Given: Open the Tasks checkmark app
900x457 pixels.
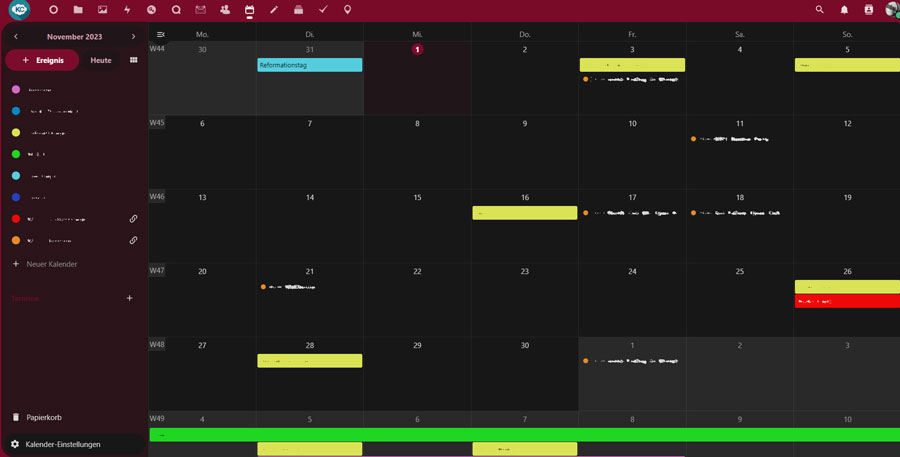Looking at the screenshot, I should coord(322,10).
